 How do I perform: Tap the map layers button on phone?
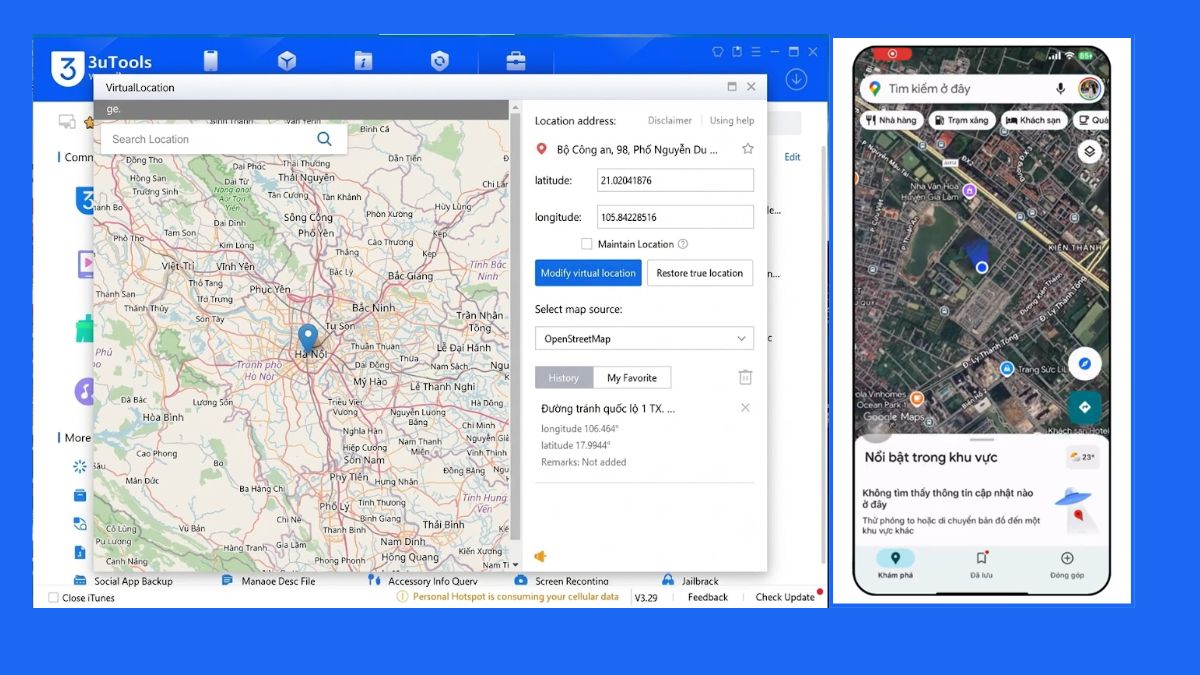(x=1089, y=151)
